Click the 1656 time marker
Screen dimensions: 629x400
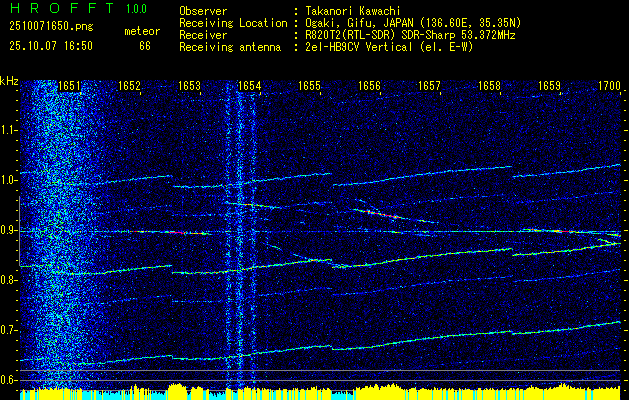369,86
